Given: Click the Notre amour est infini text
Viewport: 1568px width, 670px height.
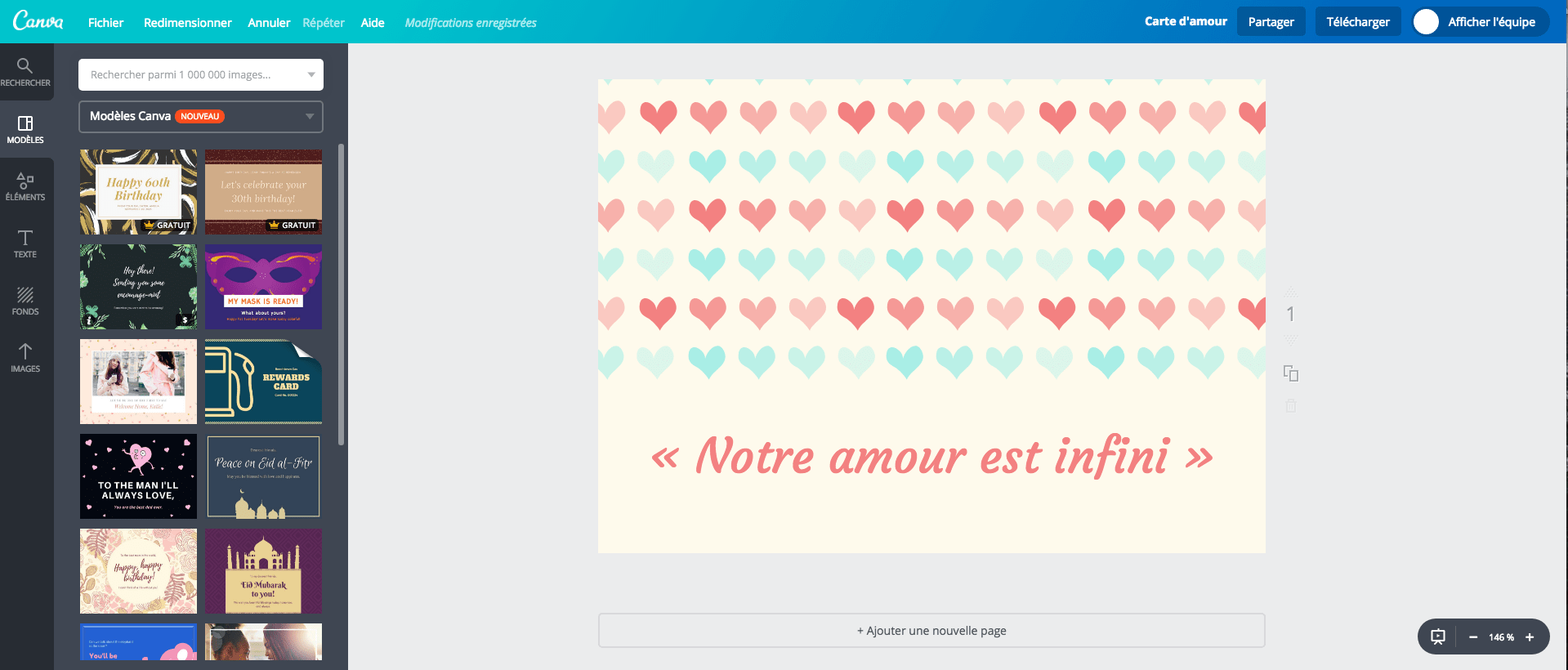Looking at the screenshot, I should click(931, 456).
